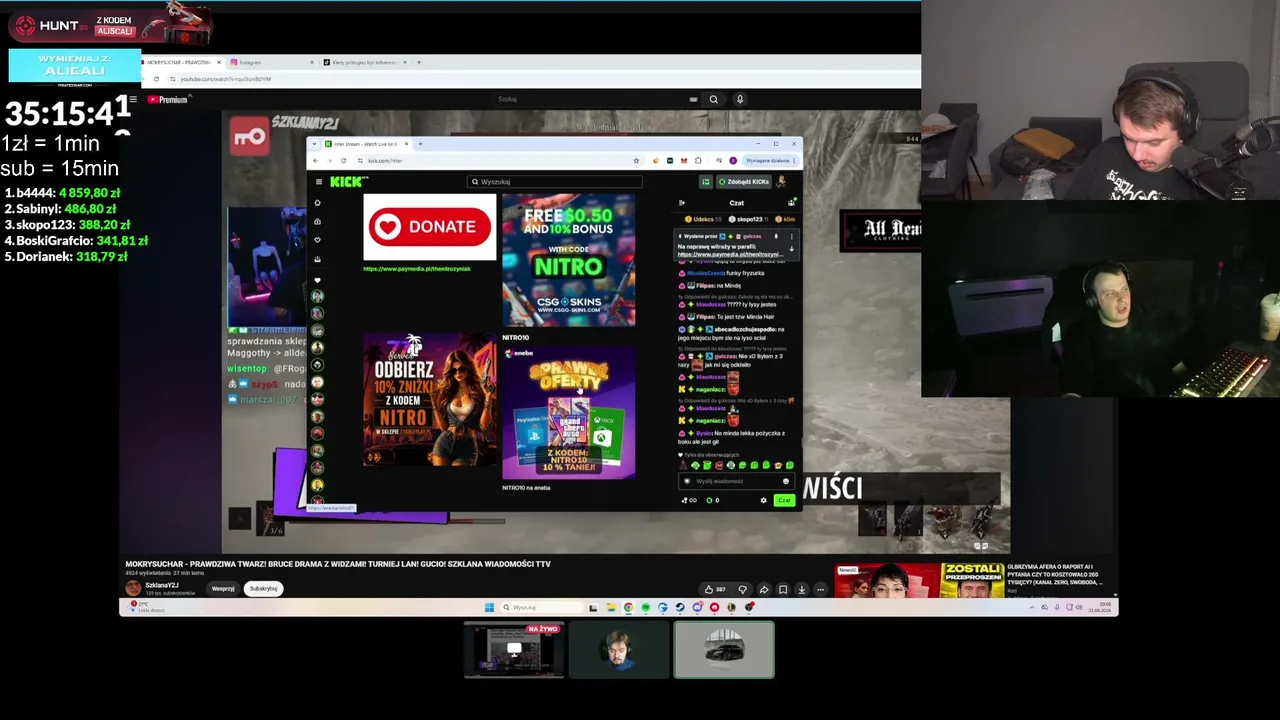This screenshot has height=720, width=1280.
Task: Switch to the MOKRYSUCHAR YouTube tab
Action: 182,62
